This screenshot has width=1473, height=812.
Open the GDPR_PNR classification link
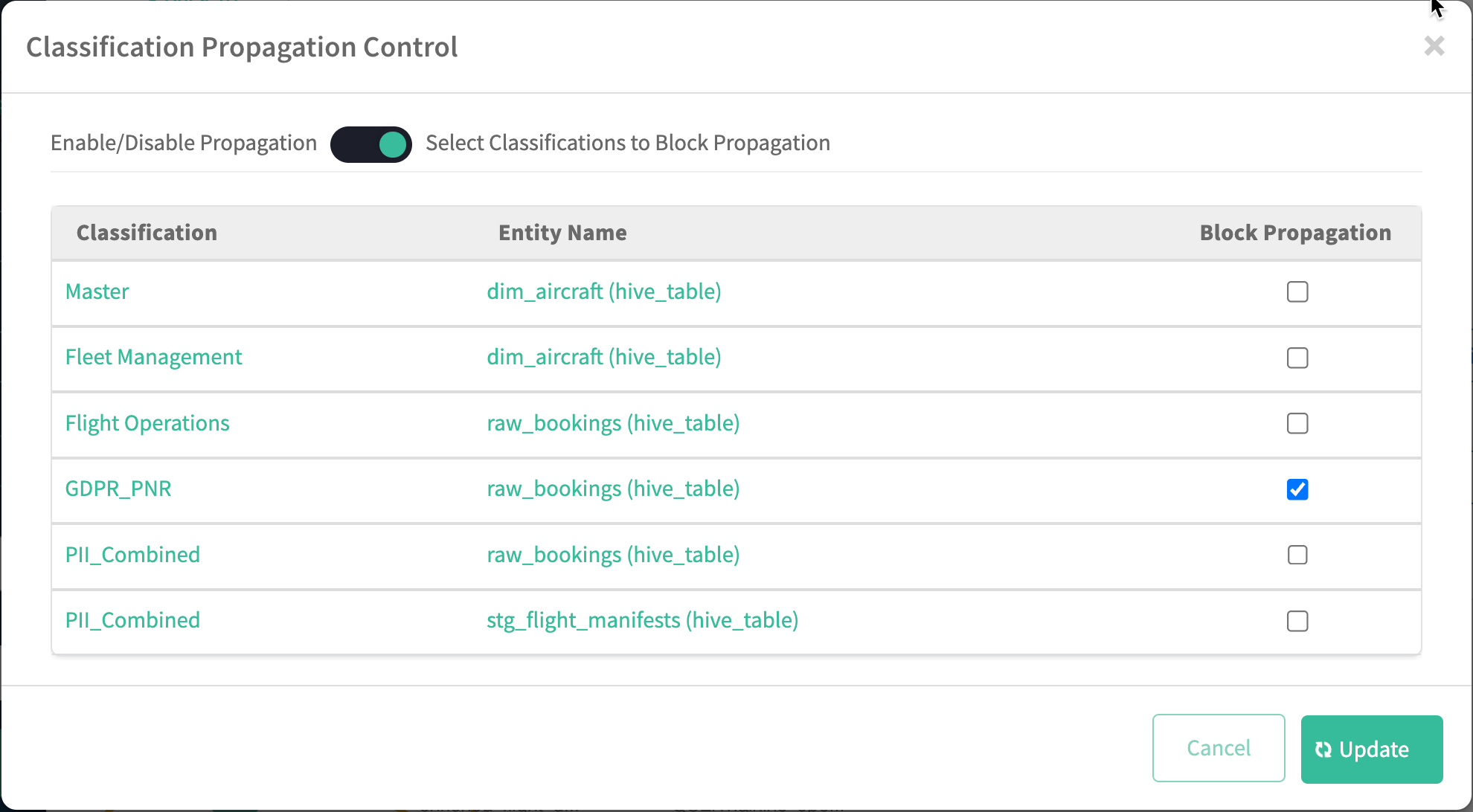pos(118,489)
